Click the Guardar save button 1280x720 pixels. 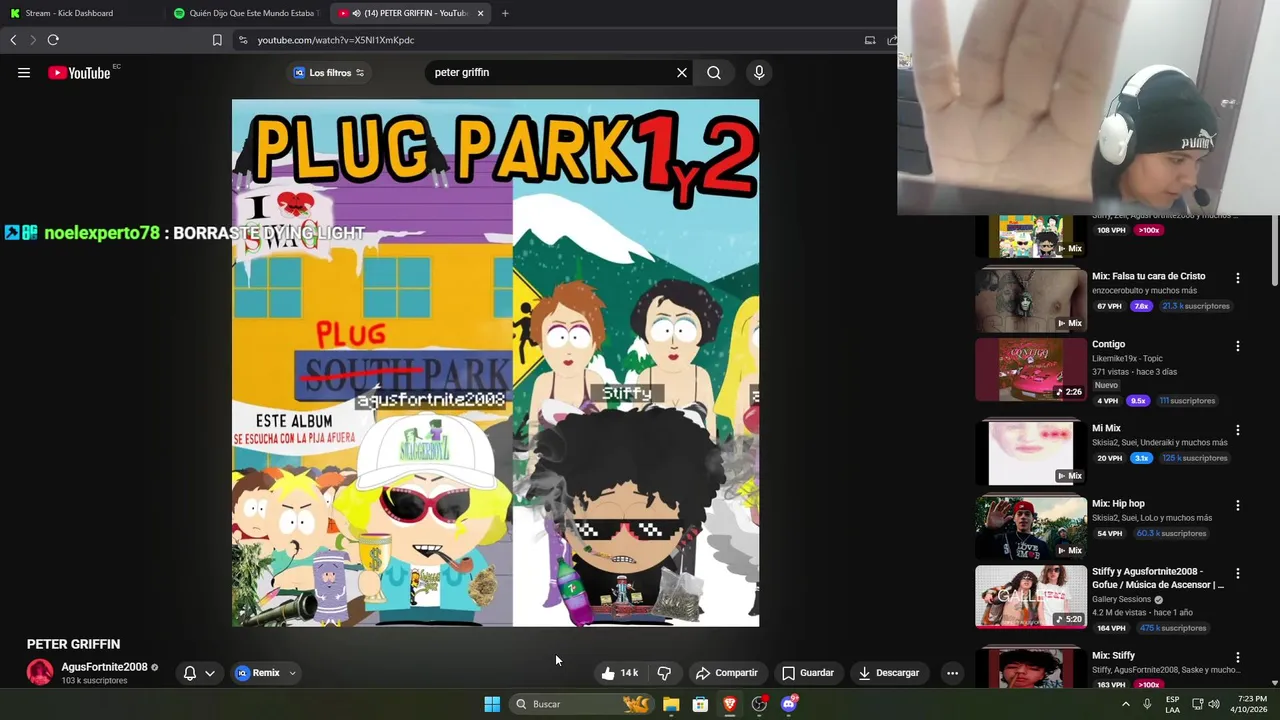tap(808, 673)
